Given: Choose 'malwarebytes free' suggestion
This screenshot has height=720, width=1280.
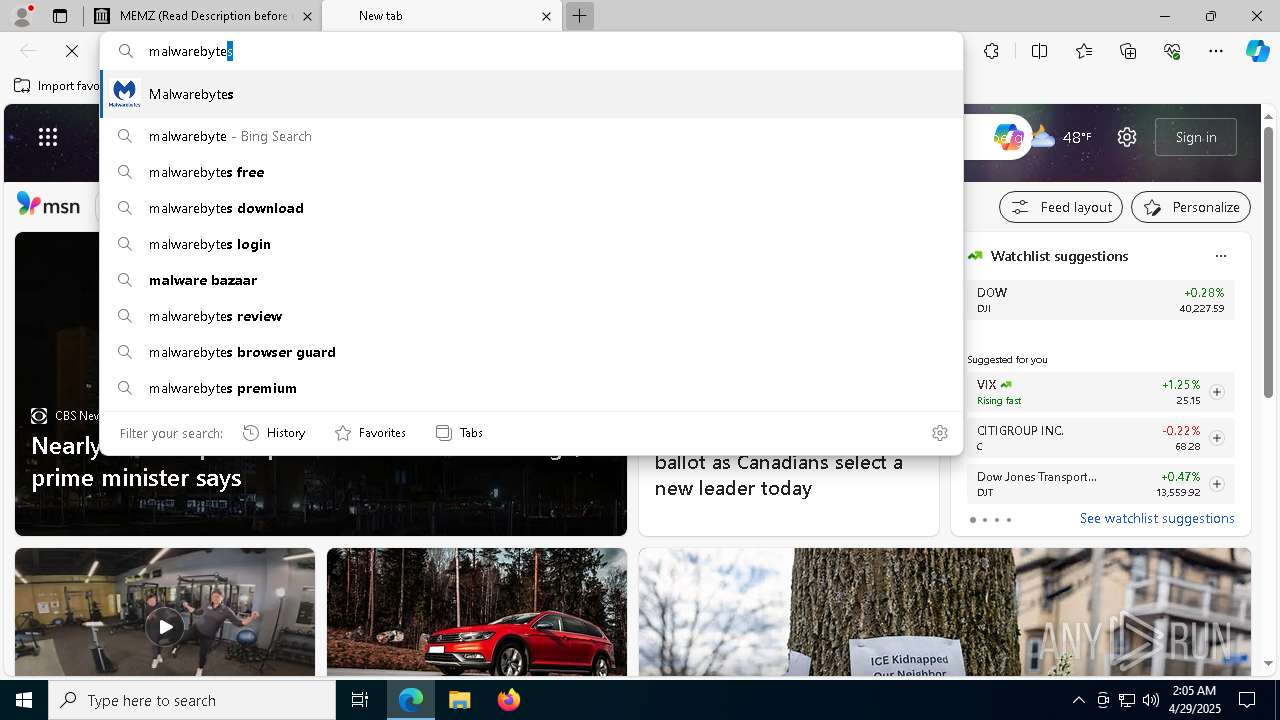Looking at the screenshot, I should coord(531,172).
